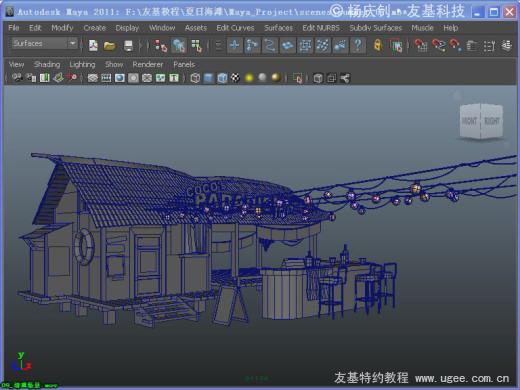Viewport: 520px width, 390px height.
Task: Click the rightmost layered status line icon
Action: coord(507,45)
